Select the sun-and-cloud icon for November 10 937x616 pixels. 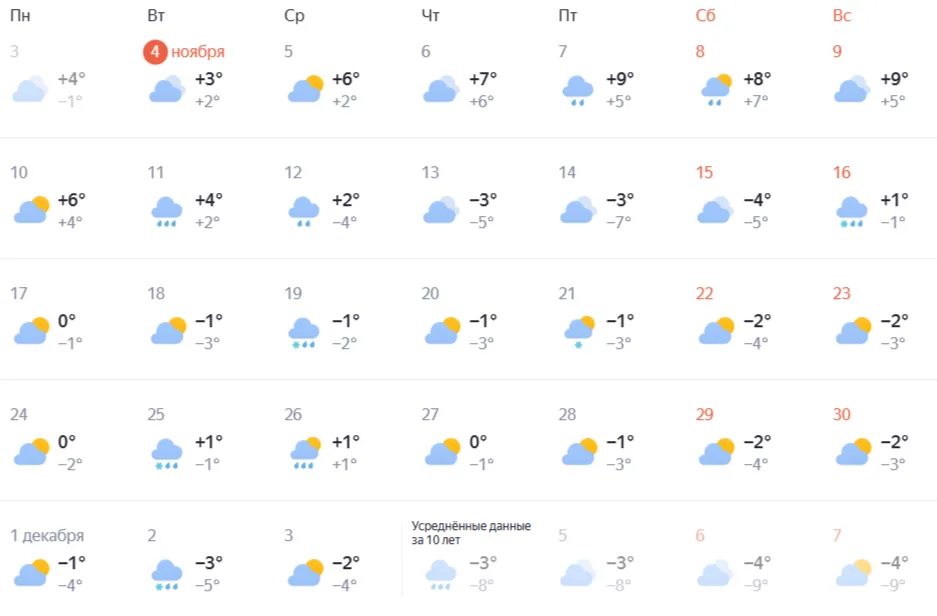(31, 210)
